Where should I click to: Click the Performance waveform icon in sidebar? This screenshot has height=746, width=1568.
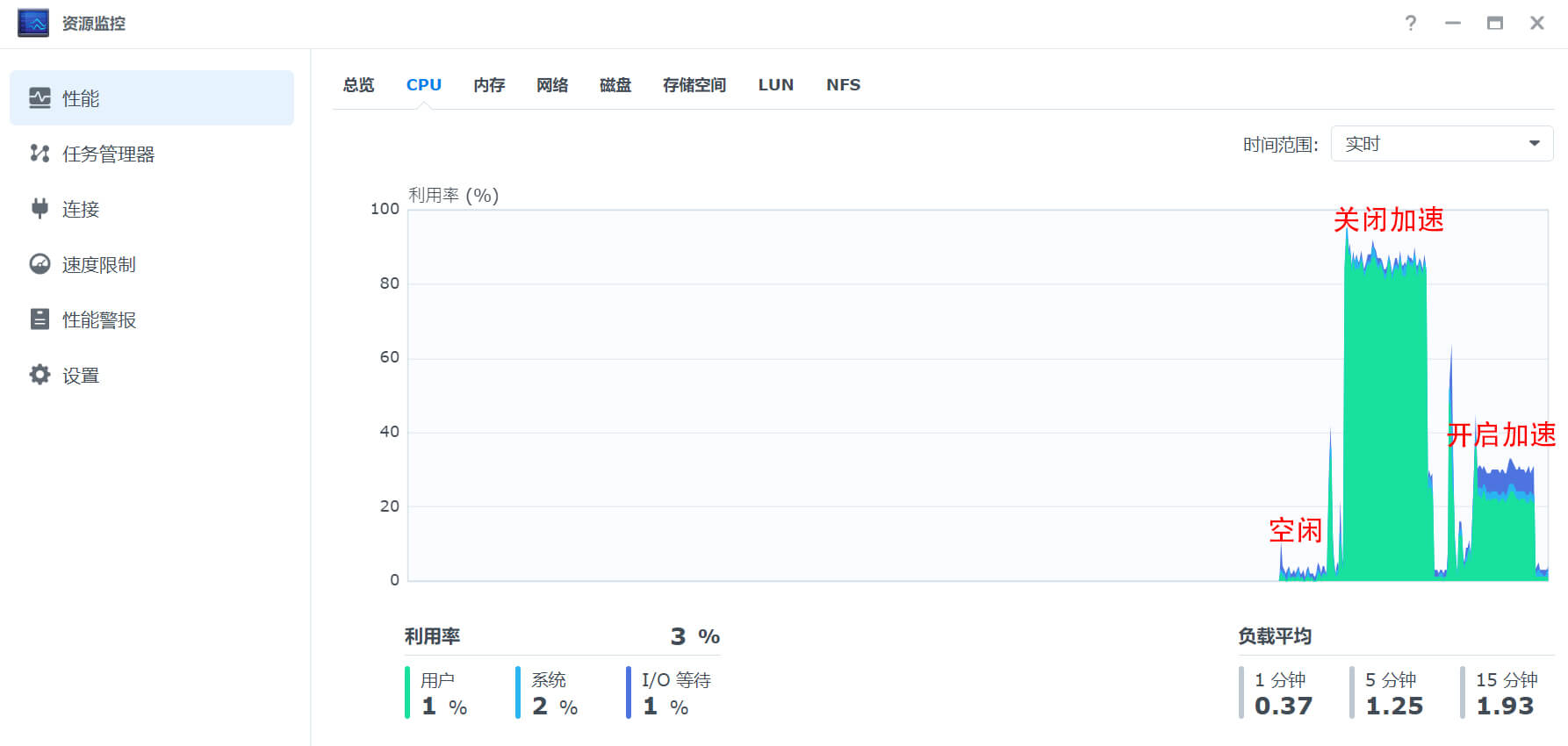point(40,98)
